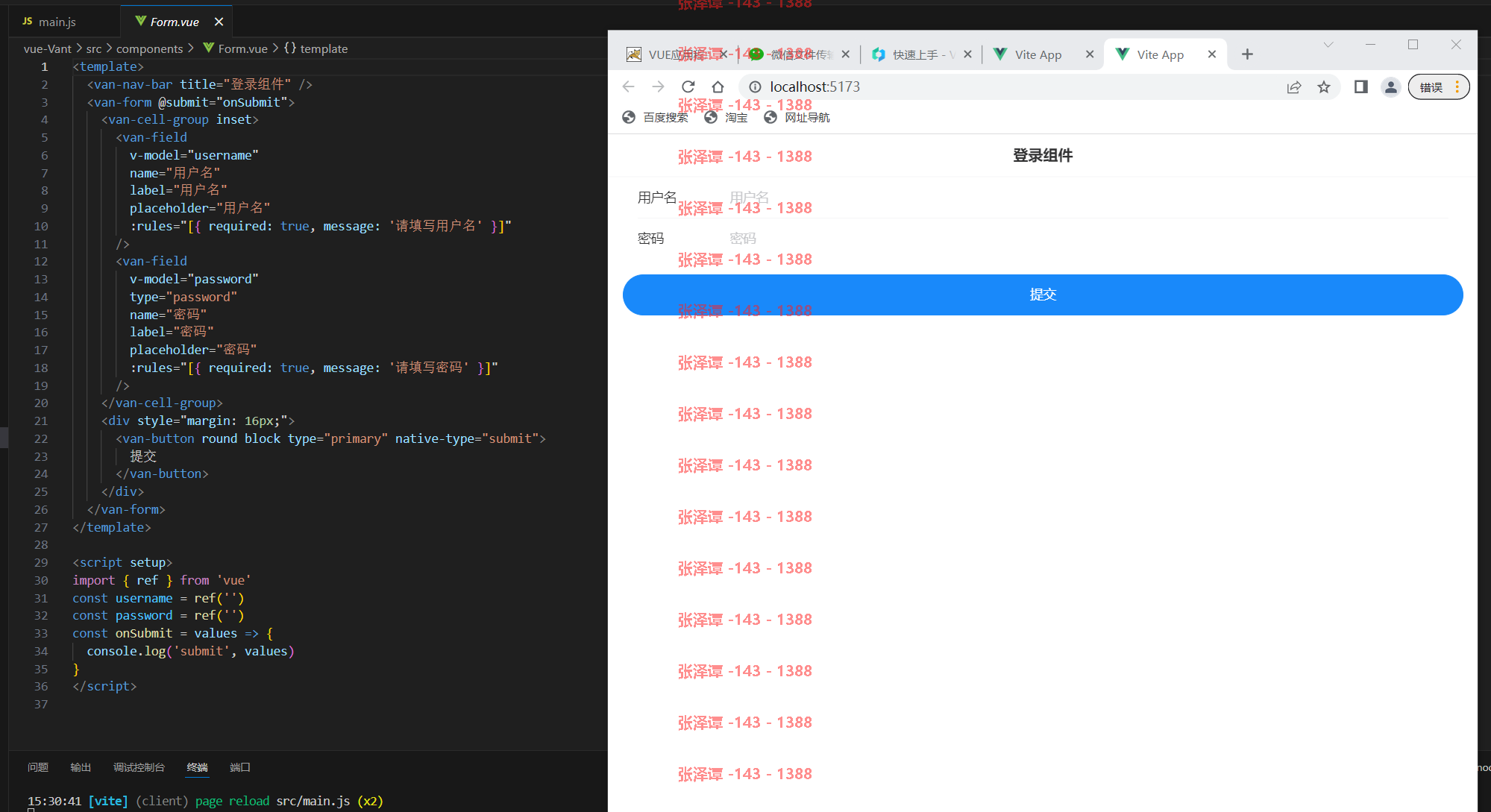Close the Form.vue editor tab
This screenshot has height=812, width=1491.
click(219, 22)
